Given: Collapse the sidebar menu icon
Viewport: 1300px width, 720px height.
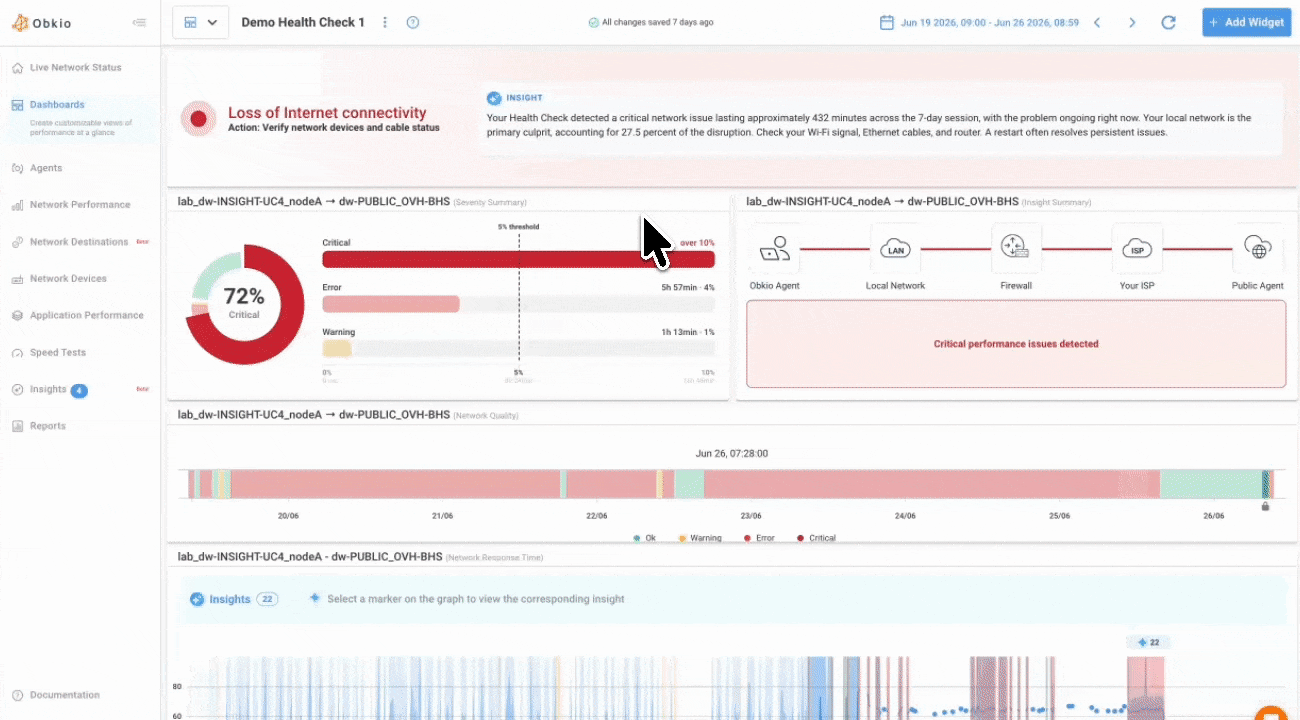Looking at the screenshot, I should (x=139, y=22).
